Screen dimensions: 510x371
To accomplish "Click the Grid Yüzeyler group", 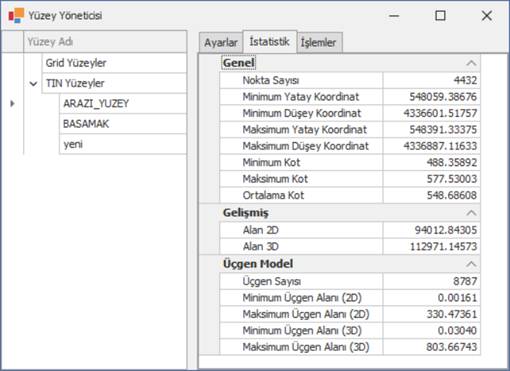I will 114,63.
